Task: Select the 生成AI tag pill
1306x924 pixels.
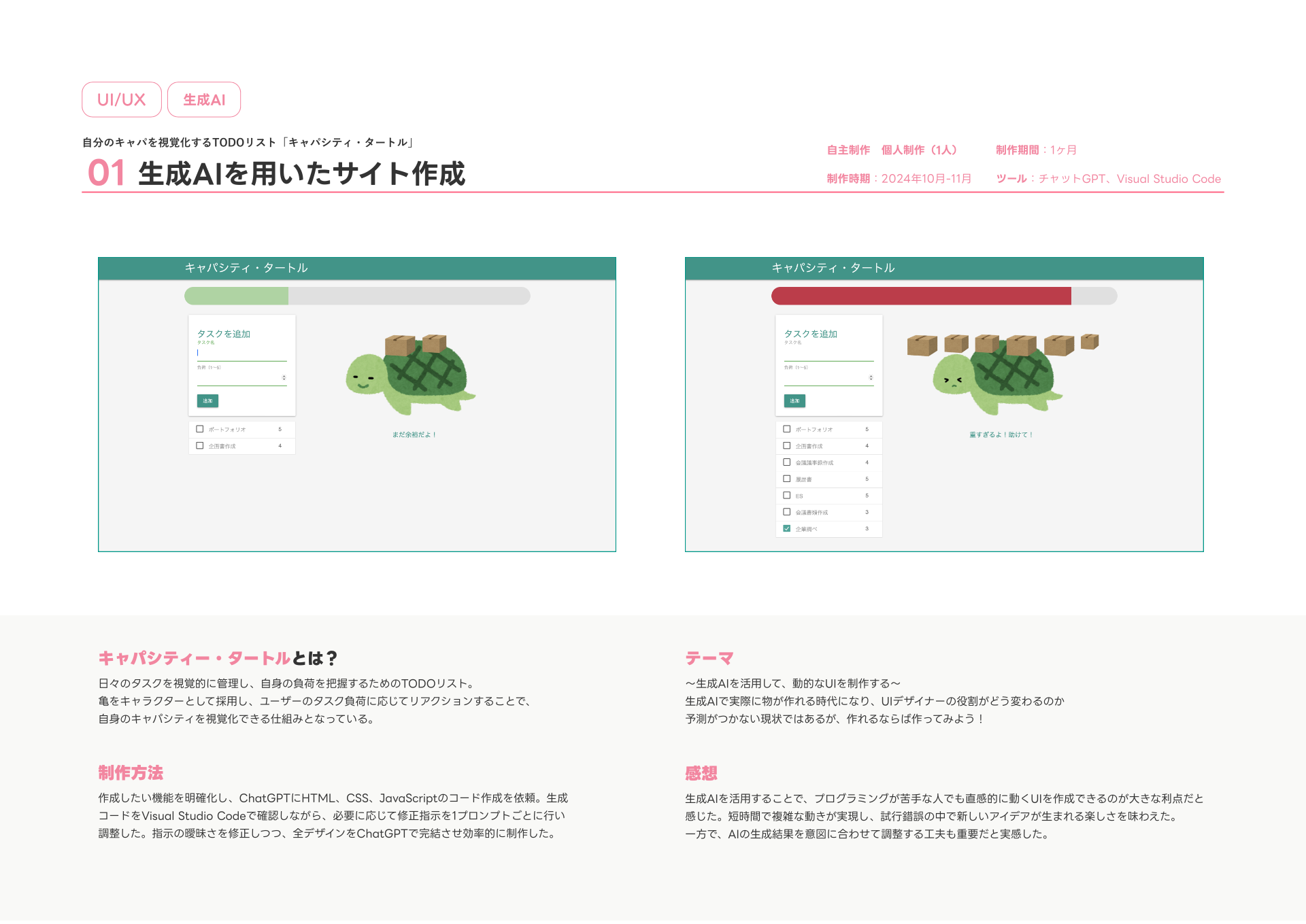Action: click(204, 100)
